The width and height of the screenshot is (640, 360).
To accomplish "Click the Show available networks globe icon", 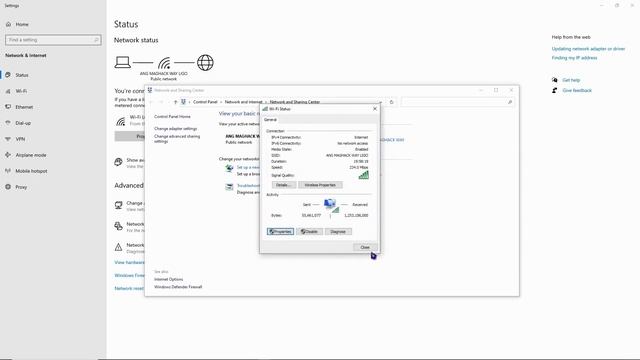I will [x=118, y=162].
